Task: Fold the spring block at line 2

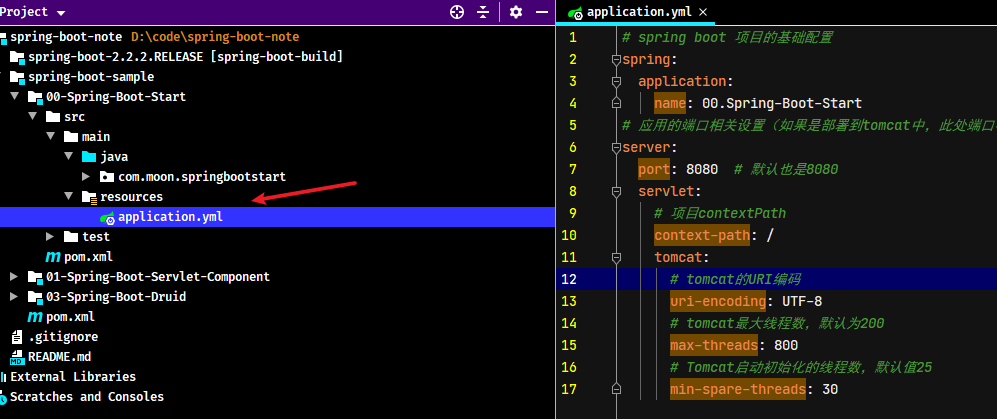Action: tap(615, 60)
